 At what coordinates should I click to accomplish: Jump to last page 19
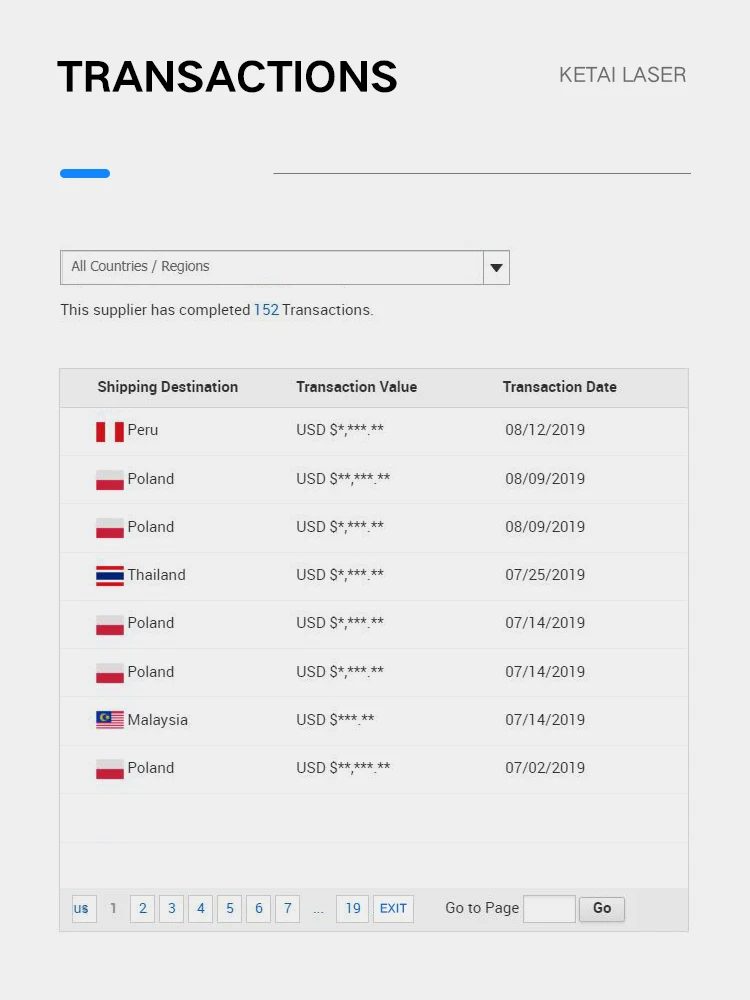(353, 908)
